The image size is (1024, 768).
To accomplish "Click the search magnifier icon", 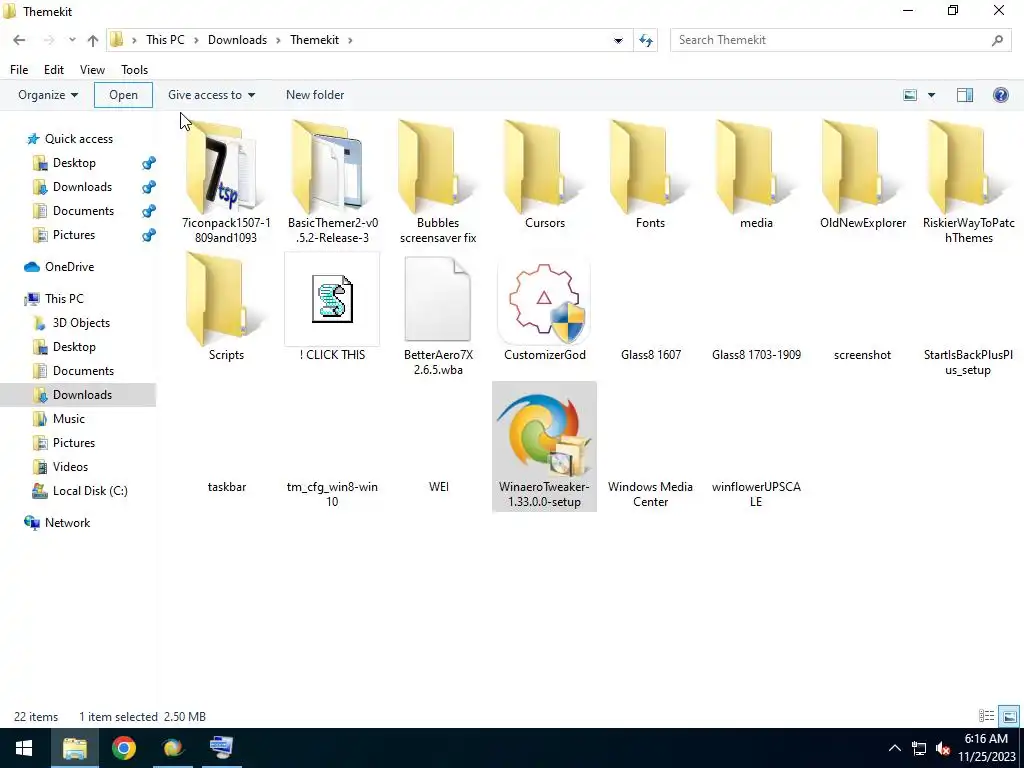I will [x=997, y=40].
